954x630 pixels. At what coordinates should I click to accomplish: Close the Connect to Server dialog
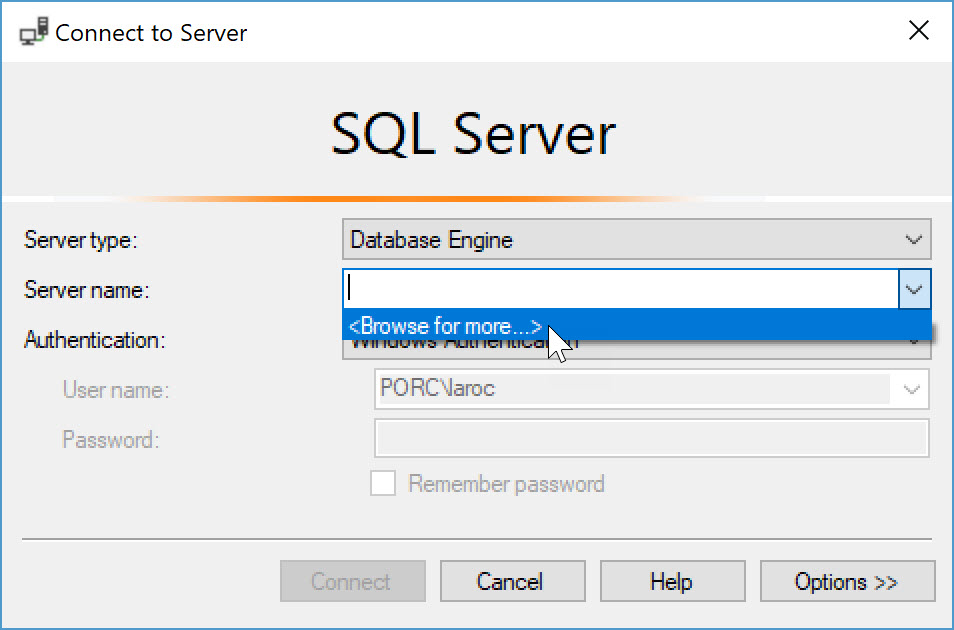tap(918, 30)
